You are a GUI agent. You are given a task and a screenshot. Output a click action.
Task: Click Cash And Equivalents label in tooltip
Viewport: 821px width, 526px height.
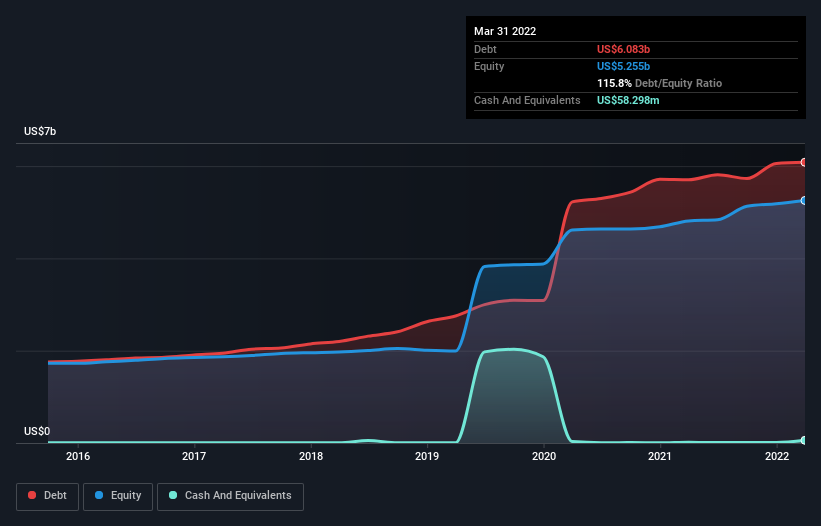(527, 100)
